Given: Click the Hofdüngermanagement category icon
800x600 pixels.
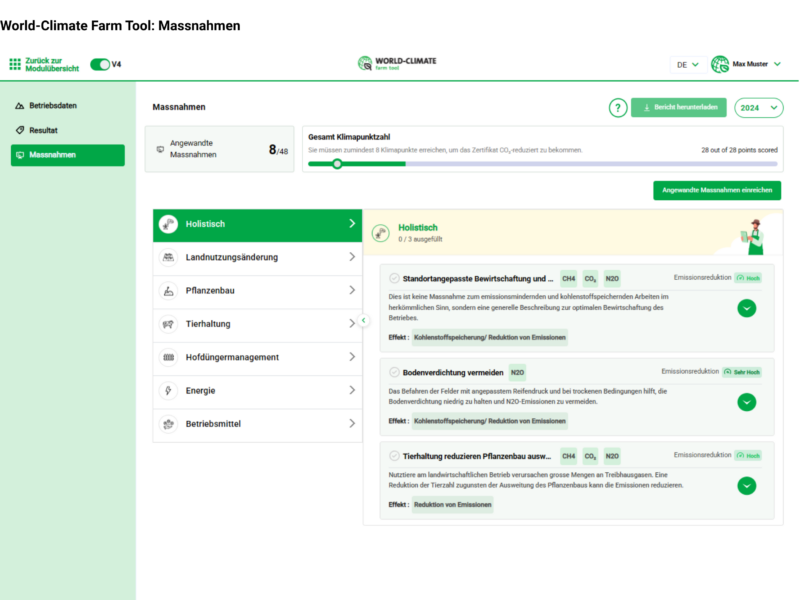Looking at the screenshot, I should [x=168, y=357].
